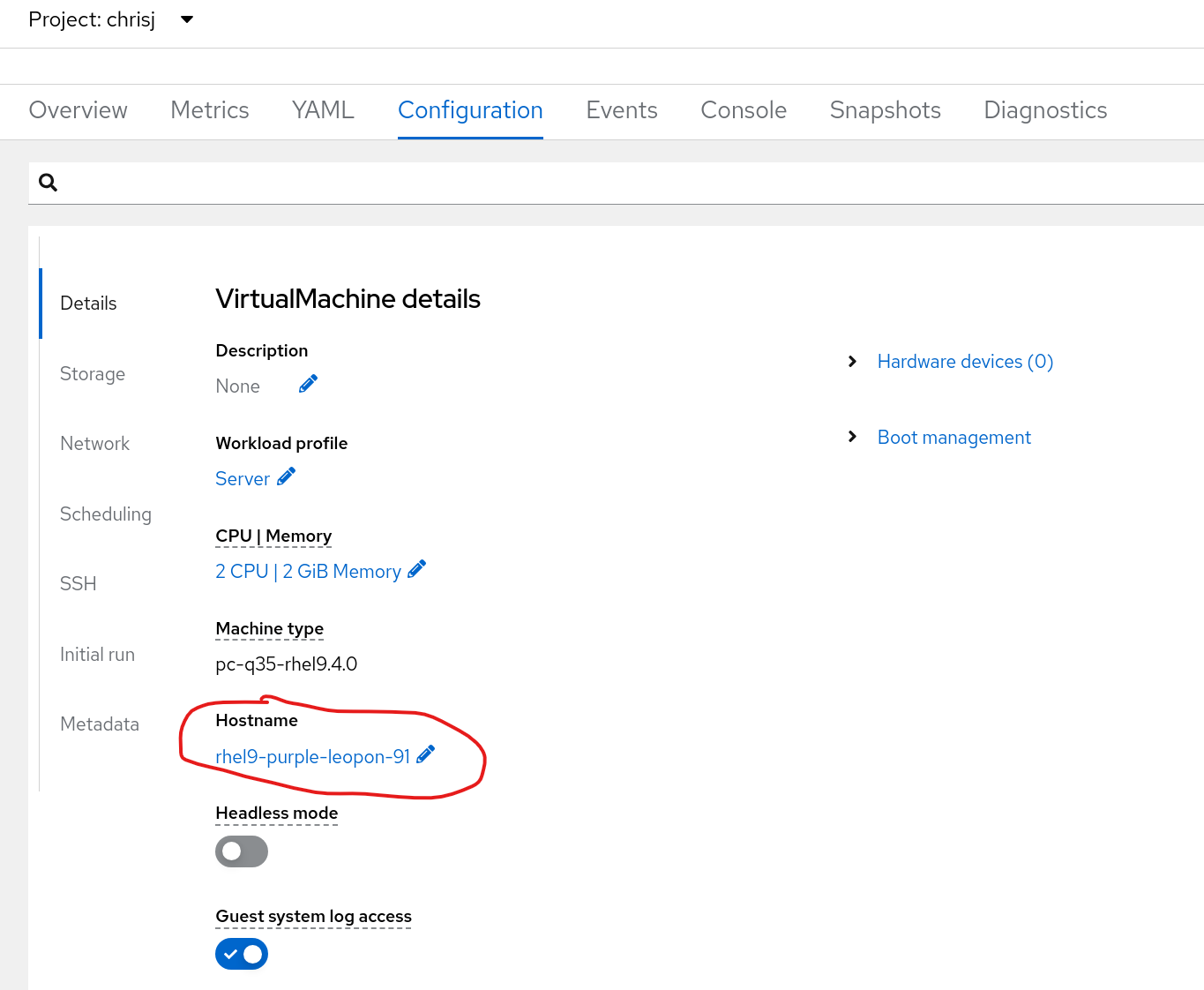
Task: Click pencil icon next to CPU Memory
Action: tap(417, 569)
